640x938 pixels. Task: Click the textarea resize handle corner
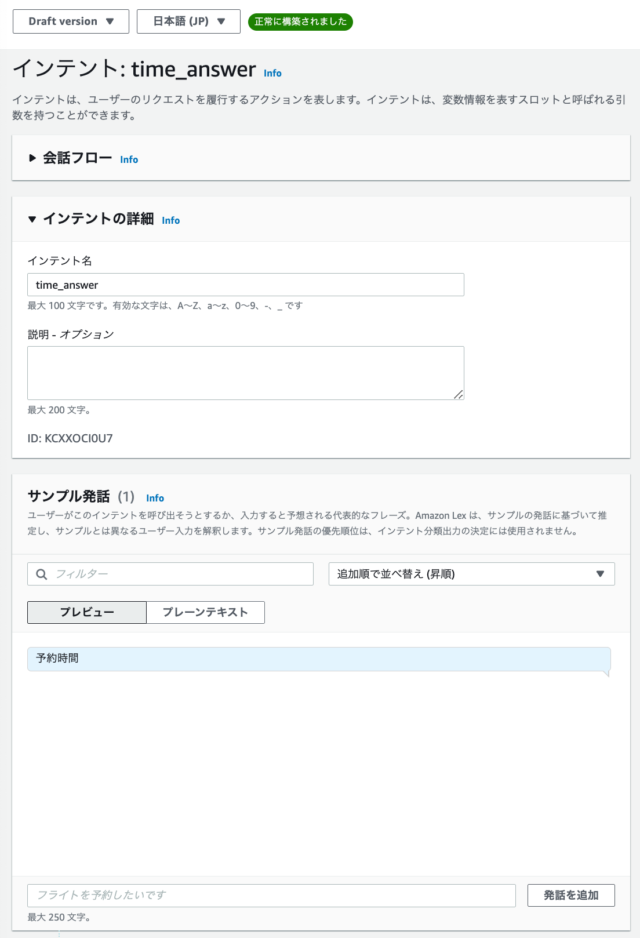(458, 394)
